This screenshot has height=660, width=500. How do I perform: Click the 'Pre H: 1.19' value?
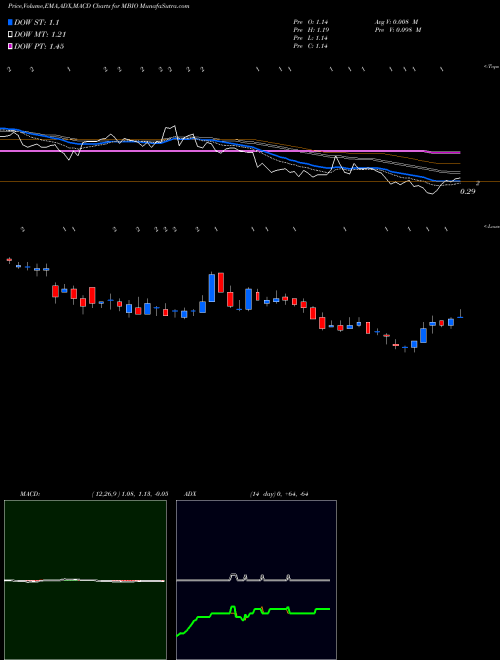pos(311,30)
